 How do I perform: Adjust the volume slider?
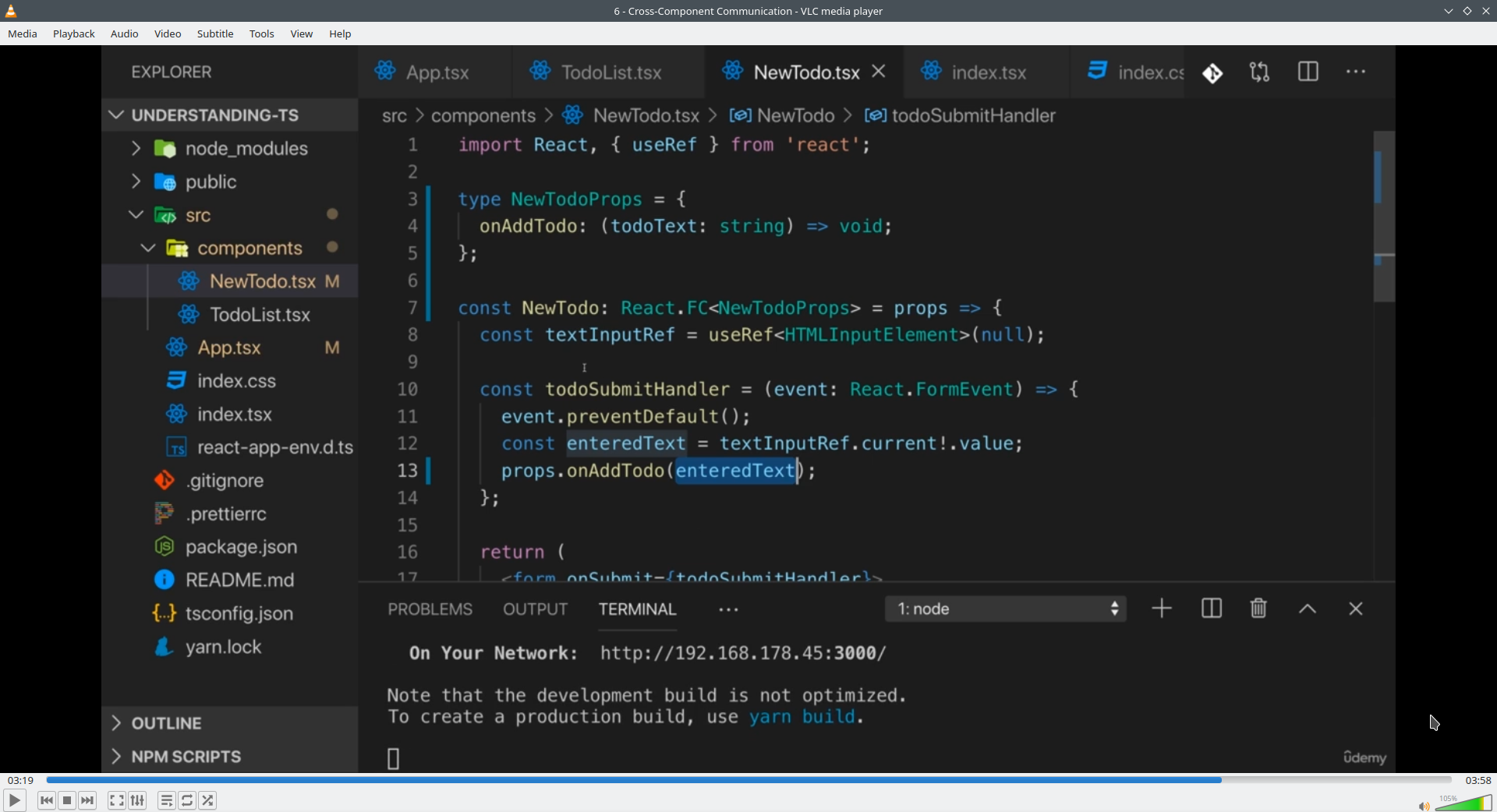[1463, 803]
